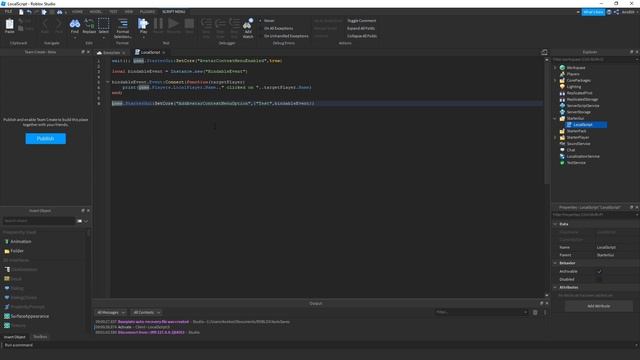Select ReplicatedFirst in Explorer
This screenshot has height=360, width=640.
pos(579,93)
